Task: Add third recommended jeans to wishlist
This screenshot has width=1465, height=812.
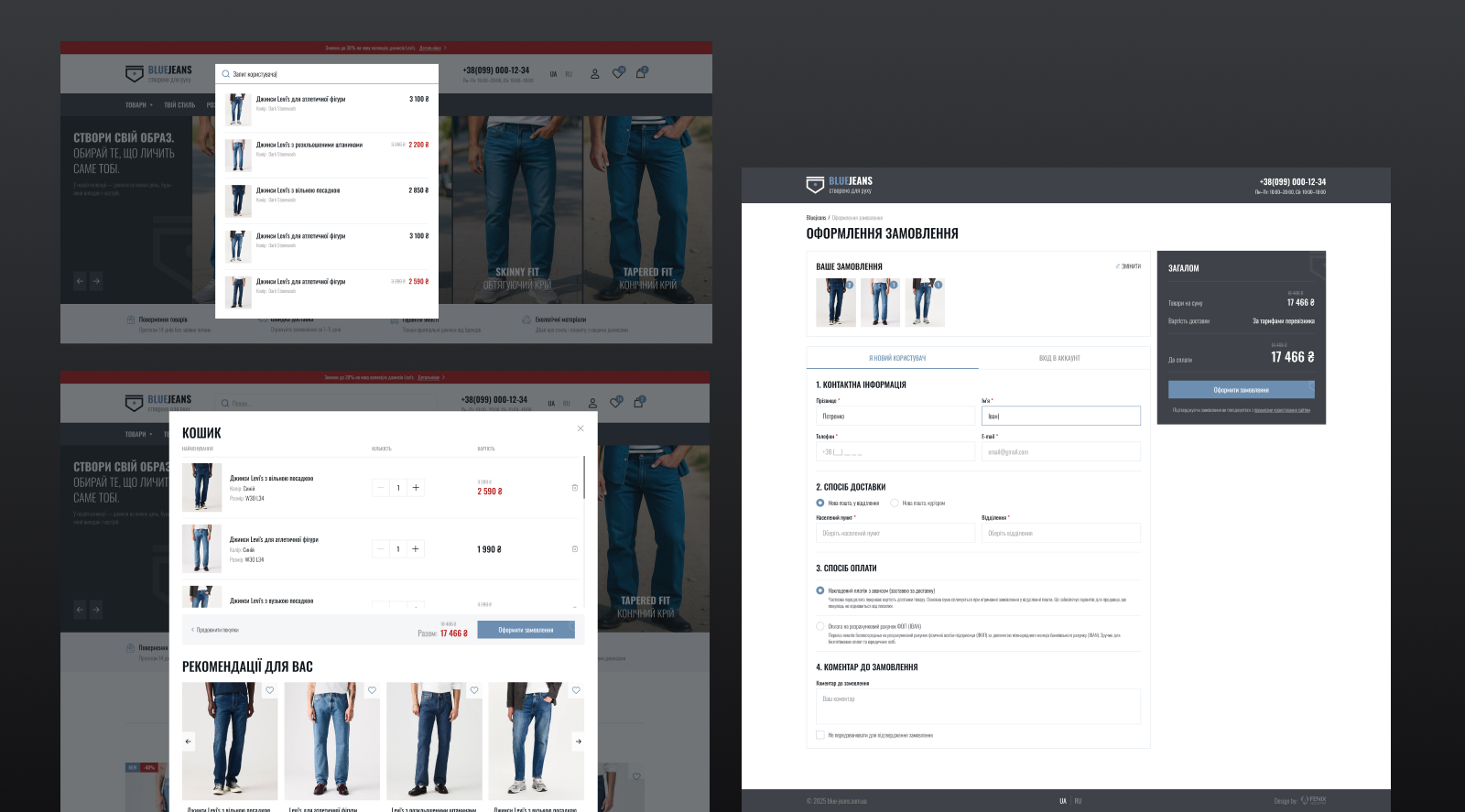Action: coord(474,690)
